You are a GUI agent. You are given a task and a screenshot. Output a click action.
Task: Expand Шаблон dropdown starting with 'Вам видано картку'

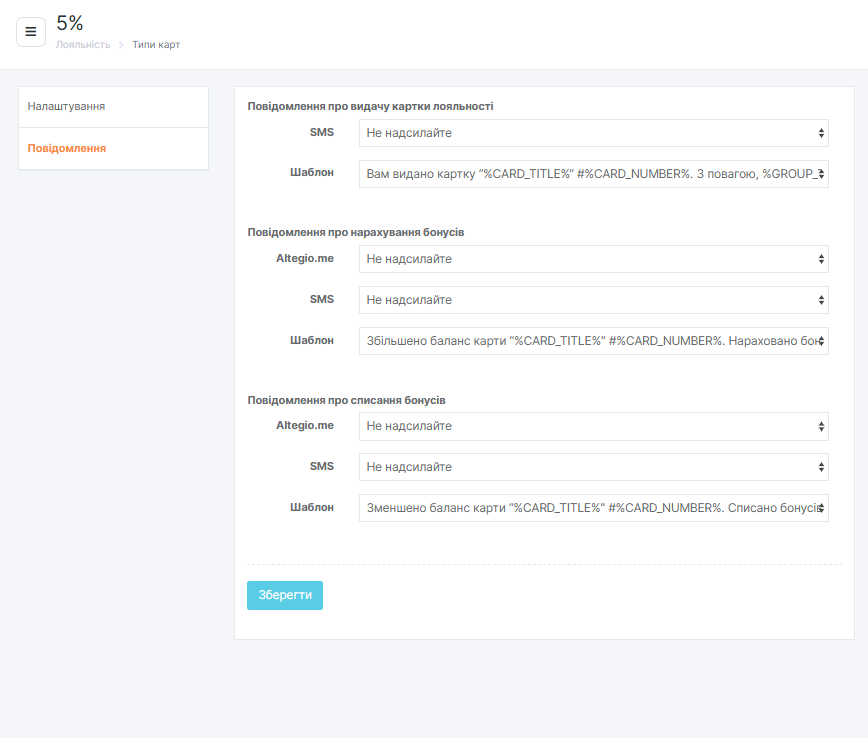click(x=593, y=174)
